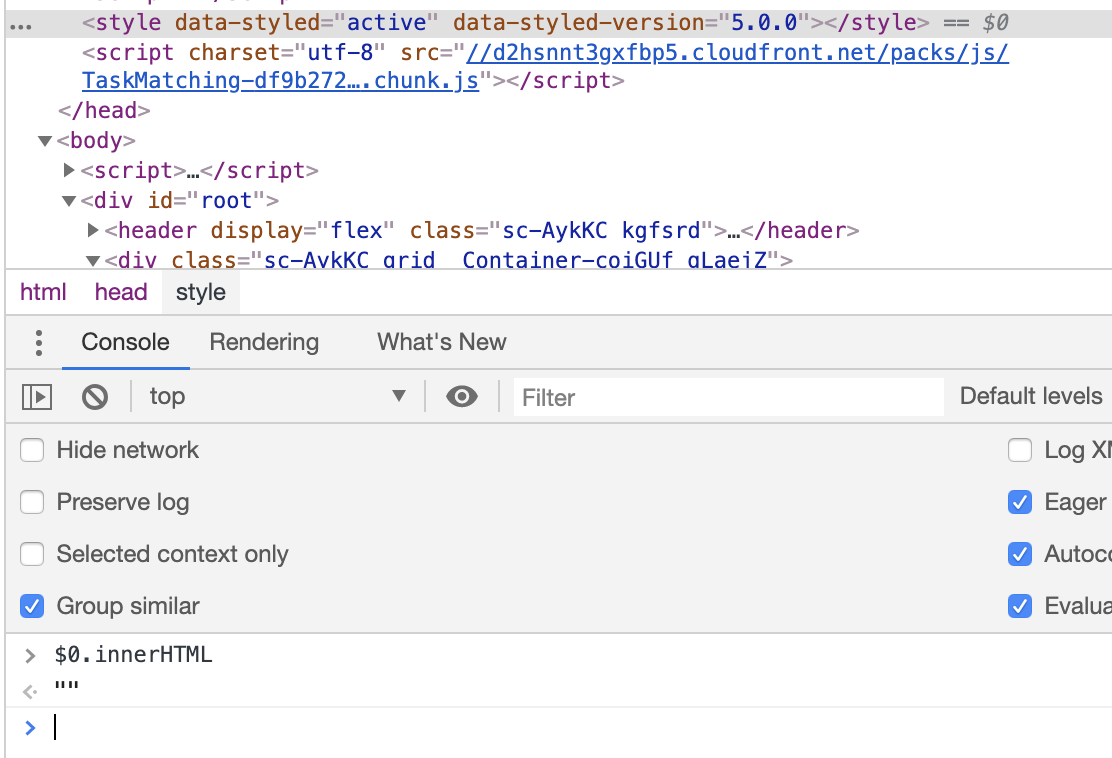
Task: Disable the Autocomplete from history checkbox
Action: tap(1020, 554)
